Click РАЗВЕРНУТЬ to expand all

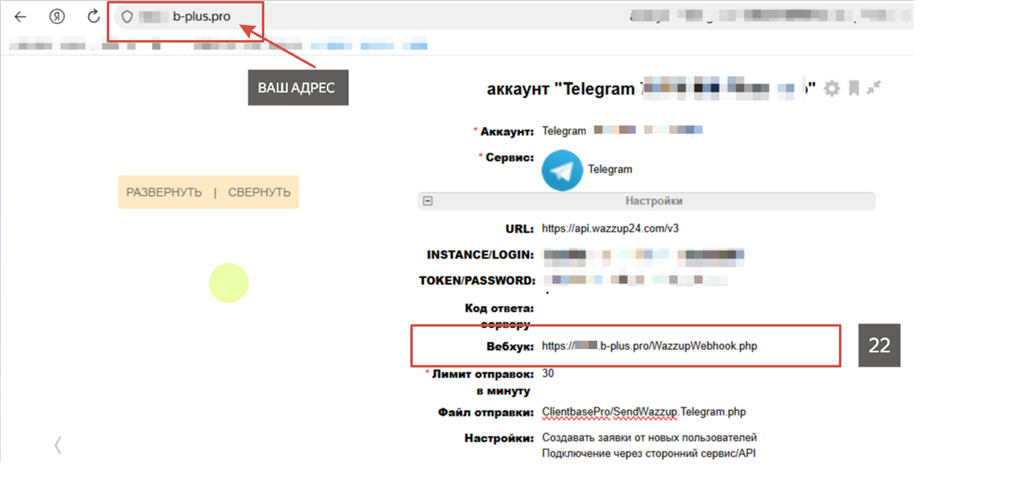coord(164,192)
